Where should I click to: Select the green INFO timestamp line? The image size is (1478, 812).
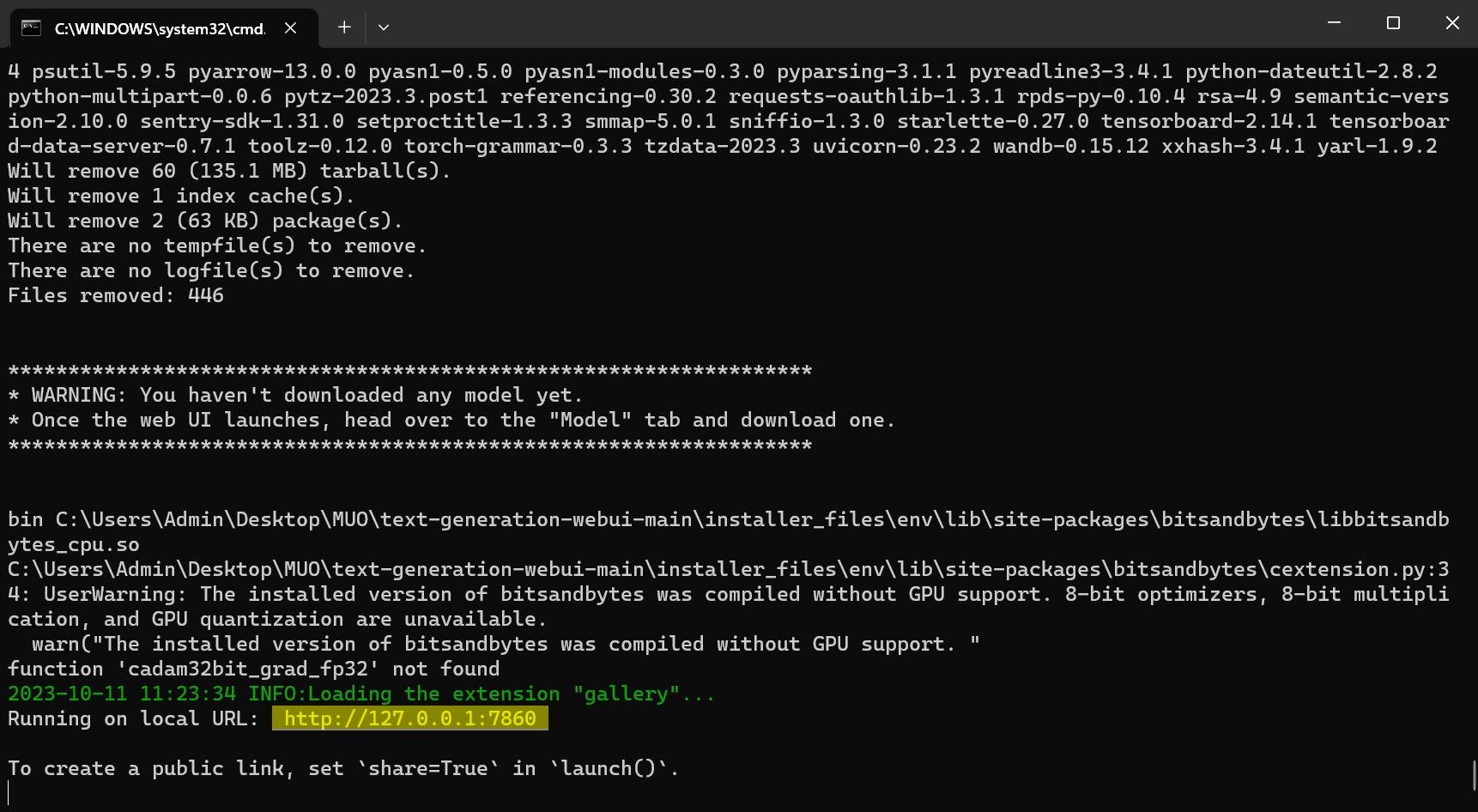click(x=360, y=694)
